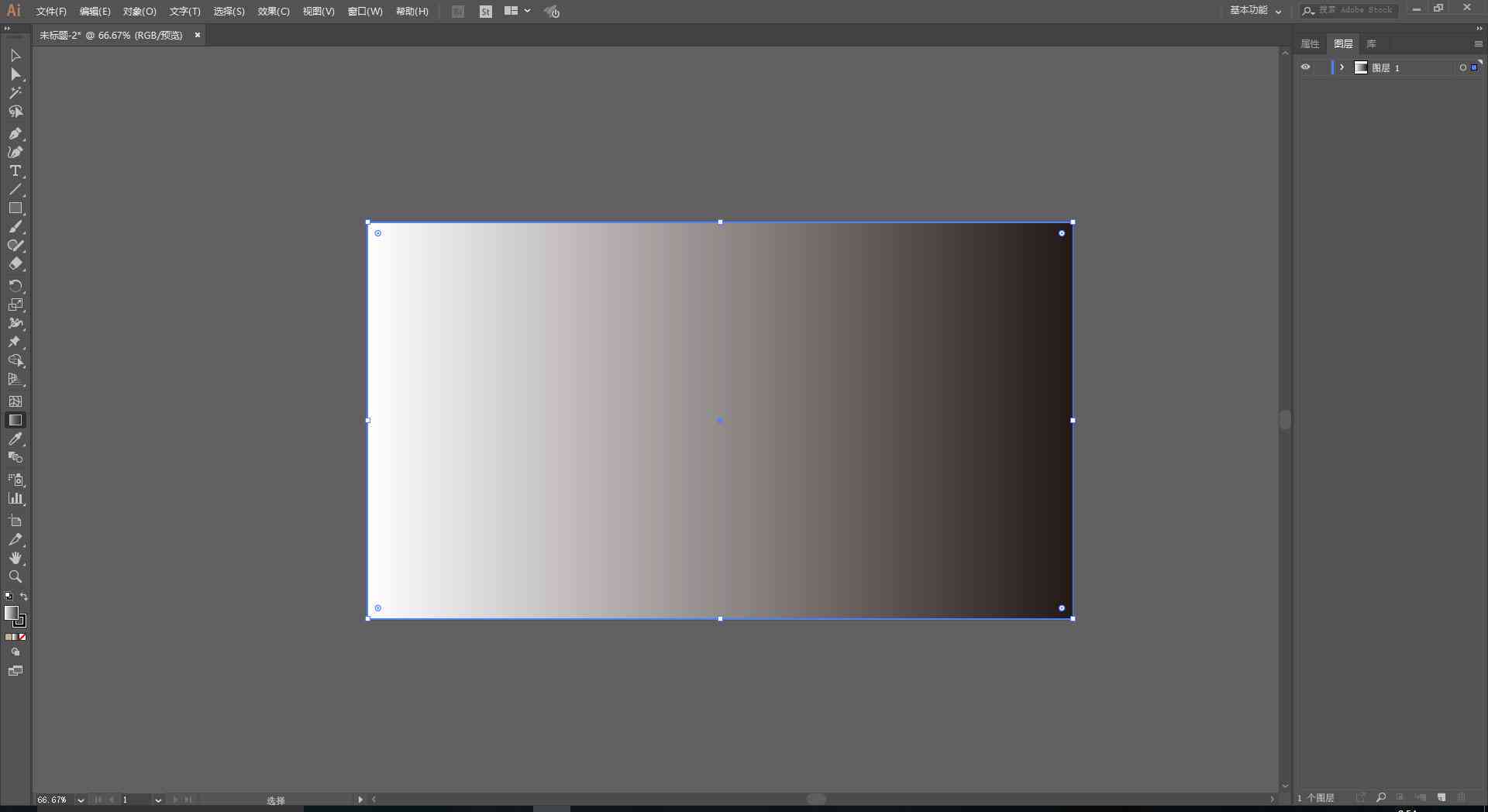This screenshot has height=812, width=1488.
Task: Select the Perspective Grid tool
Action: coord(15,379)
